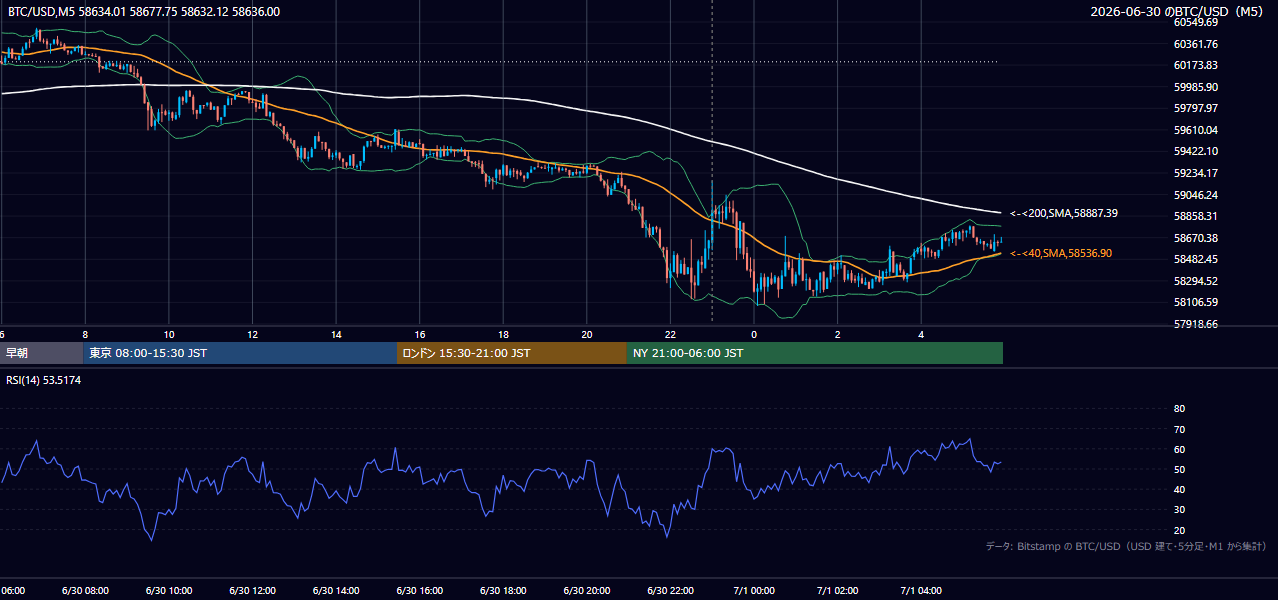Image resolution: width=1278 pixels, height=600 pixels.
Task: Click the price chart hour tick 18
Action: [503, 334]
